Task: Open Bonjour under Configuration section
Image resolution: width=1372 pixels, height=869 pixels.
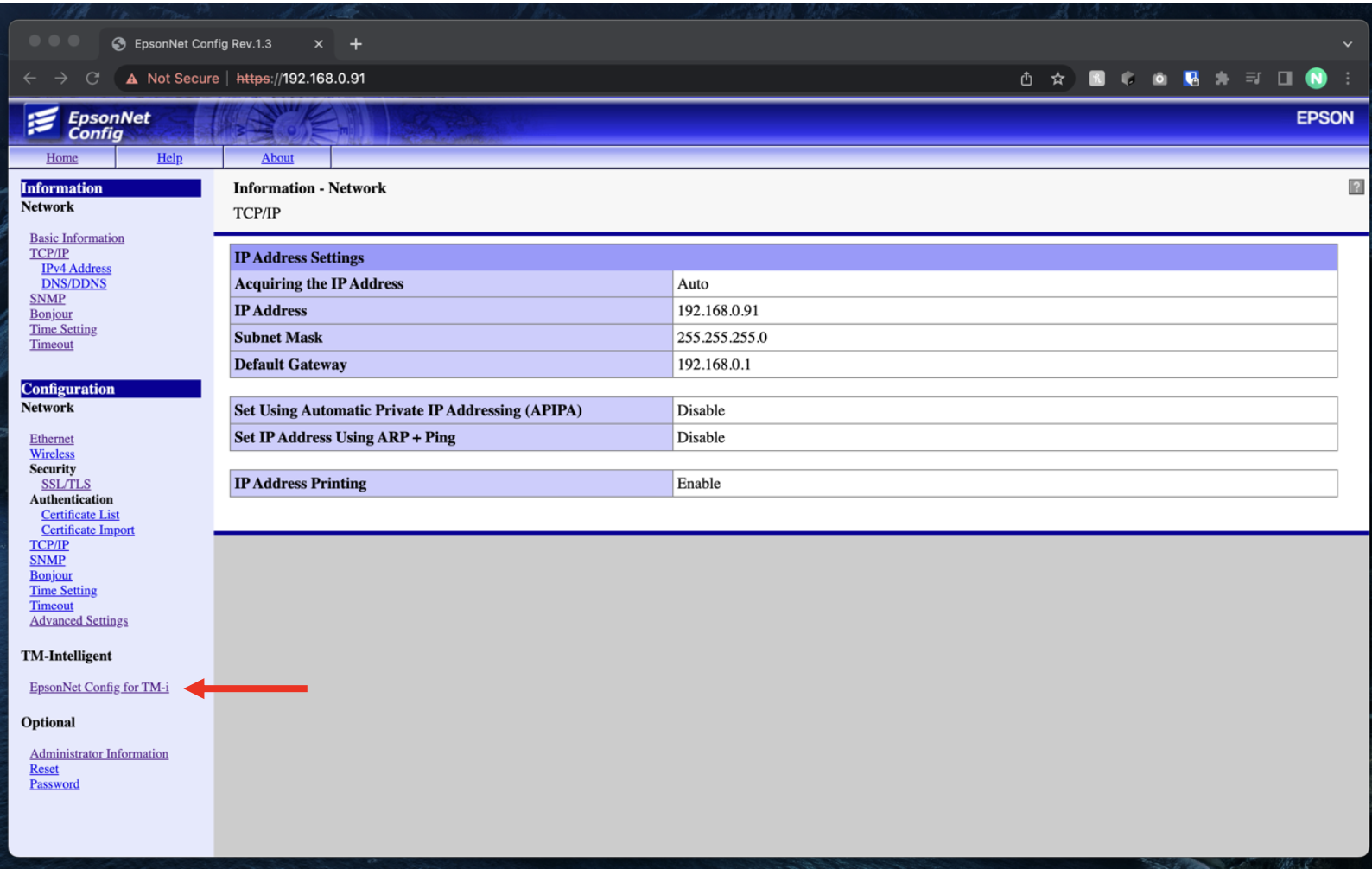Action: [x=51, y=575]
